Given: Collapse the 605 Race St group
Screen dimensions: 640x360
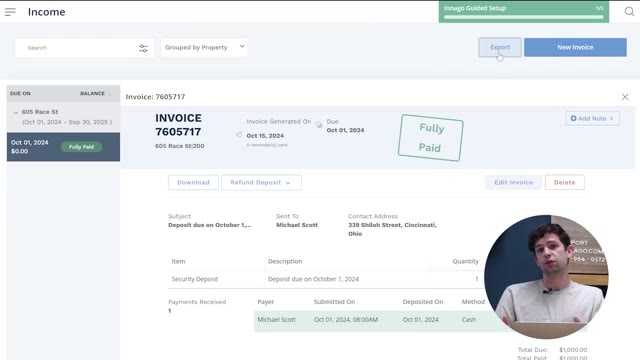Looking at the screenshot, I should coord(16,112).
